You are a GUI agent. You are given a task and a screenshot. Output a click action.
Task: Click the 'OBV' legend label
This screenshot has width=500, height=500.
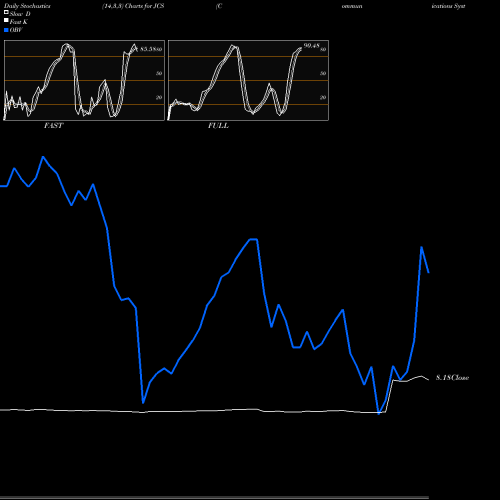point(16,30)
